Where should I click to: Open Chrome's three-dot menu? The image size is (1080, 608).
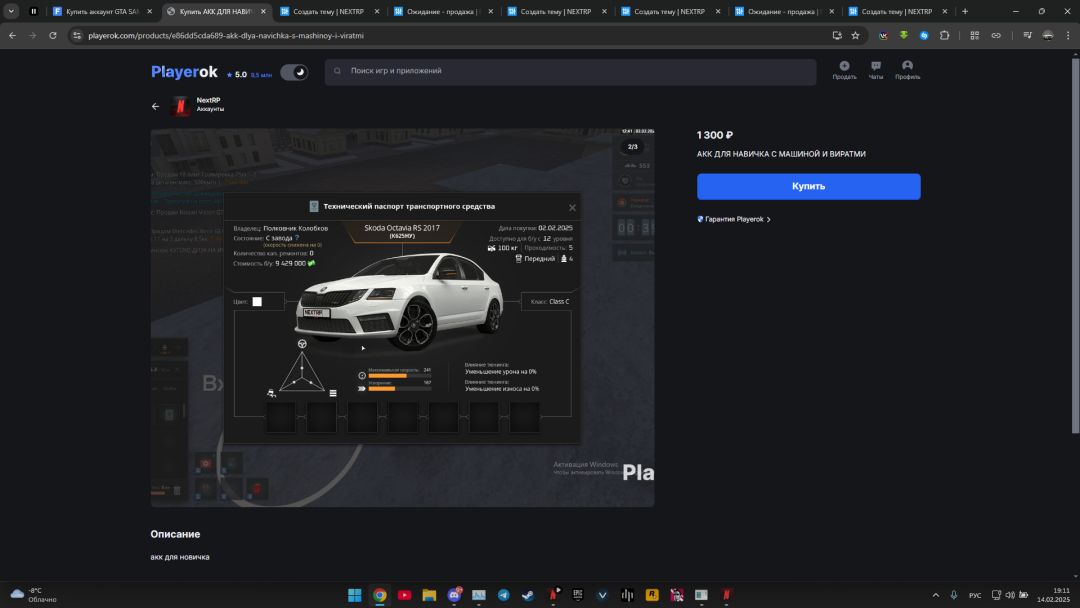[1068, 35]
